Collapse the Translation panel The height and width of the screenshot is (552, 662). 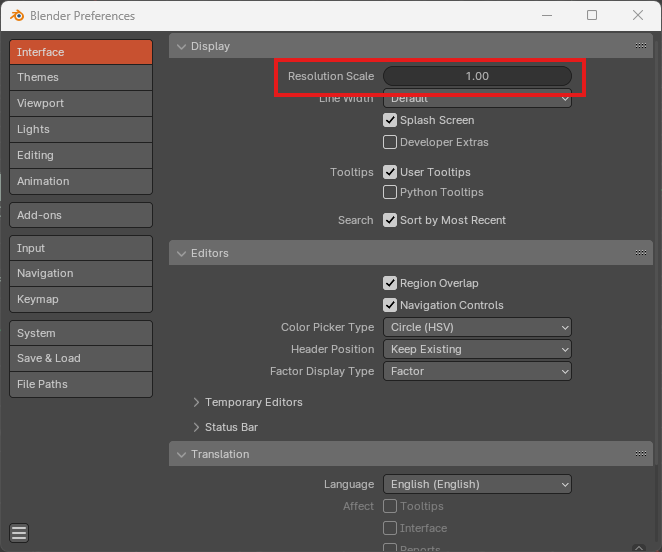point(182,454)
